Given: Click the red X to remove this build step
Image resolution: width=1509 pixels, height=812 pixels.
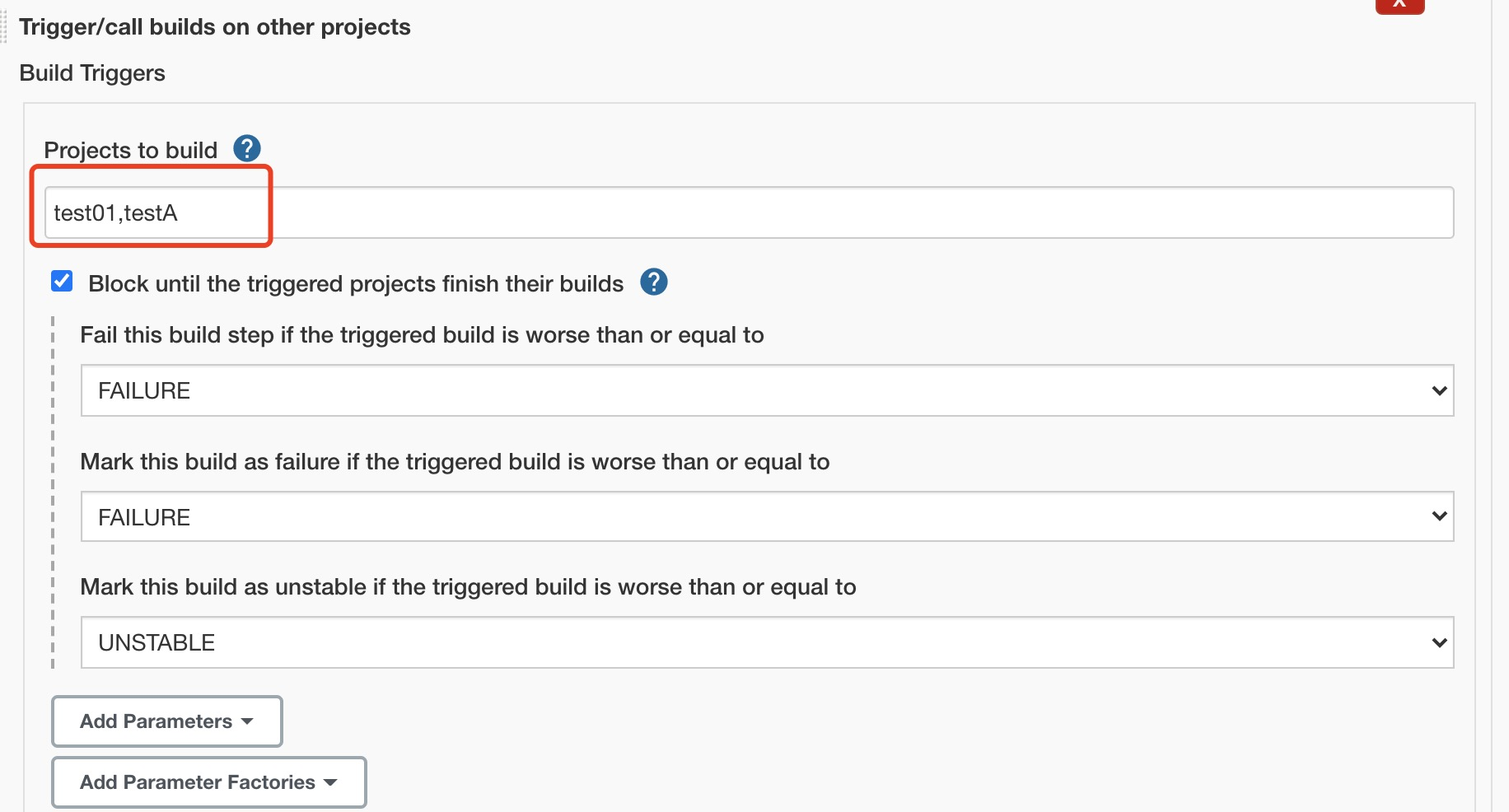Looking at the screenshot, I should pos(1399,4).
